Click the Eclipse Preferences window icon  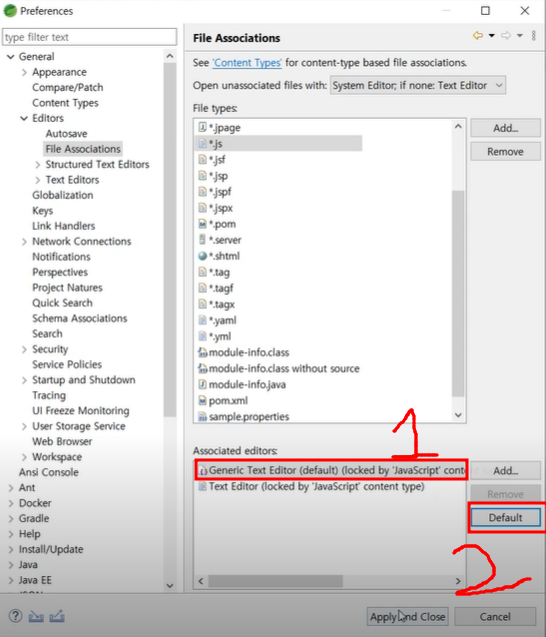point(10,11)
